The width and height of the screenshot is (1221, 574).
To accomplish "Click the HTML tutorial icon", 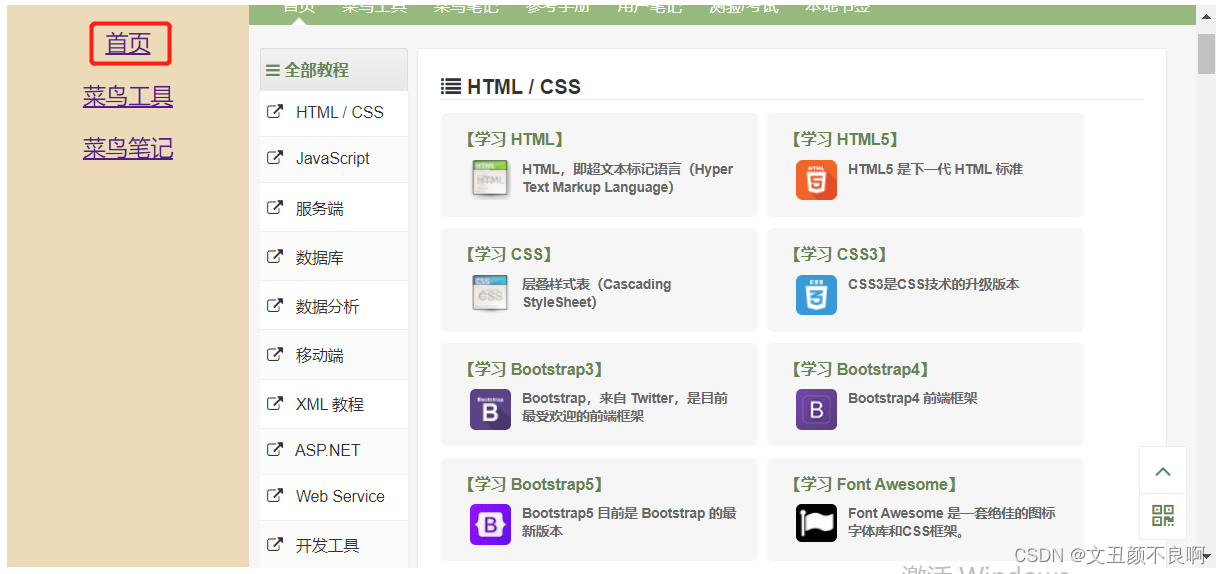I will [490, 179].
